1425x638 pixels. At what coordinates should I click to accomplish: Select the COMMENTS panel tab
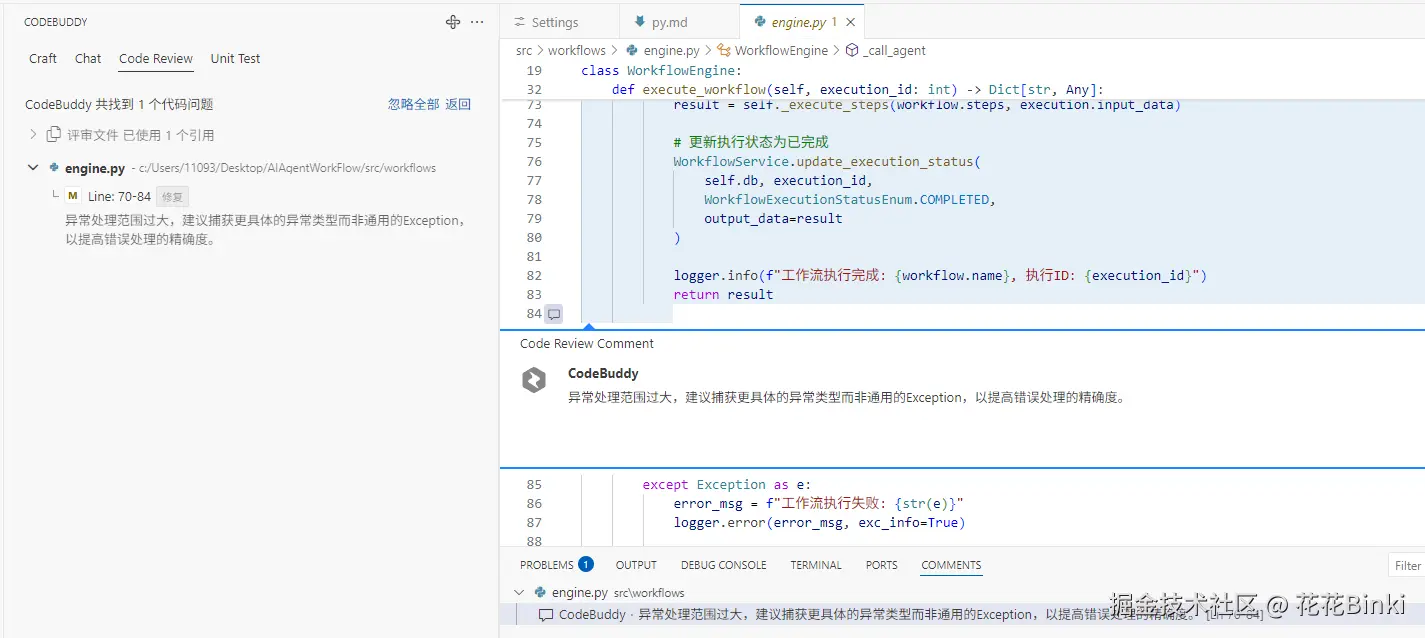[x=951, y=565]
